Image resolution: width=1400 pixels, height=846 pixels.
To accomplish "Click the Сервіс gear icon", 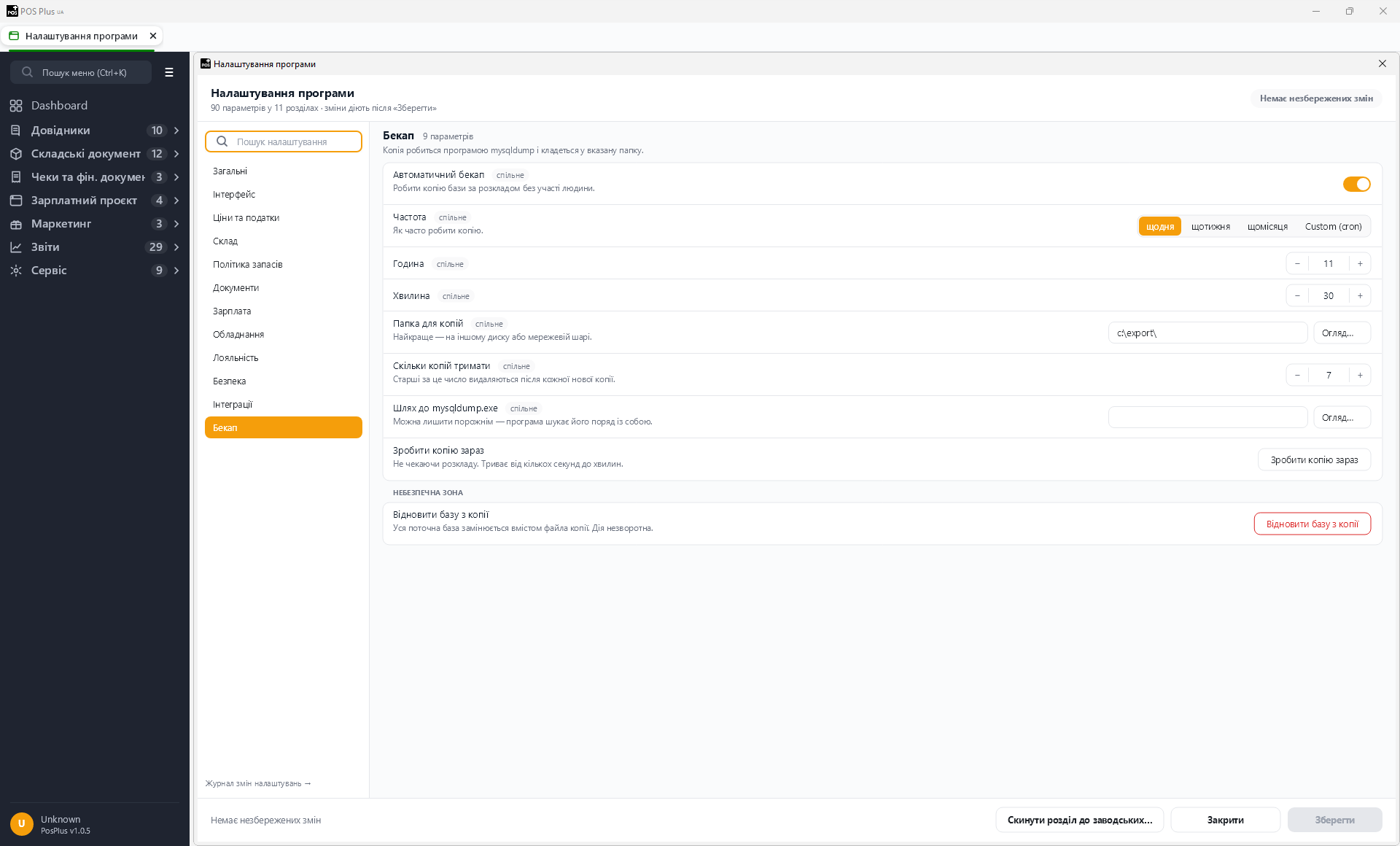I will coord(16,271).
